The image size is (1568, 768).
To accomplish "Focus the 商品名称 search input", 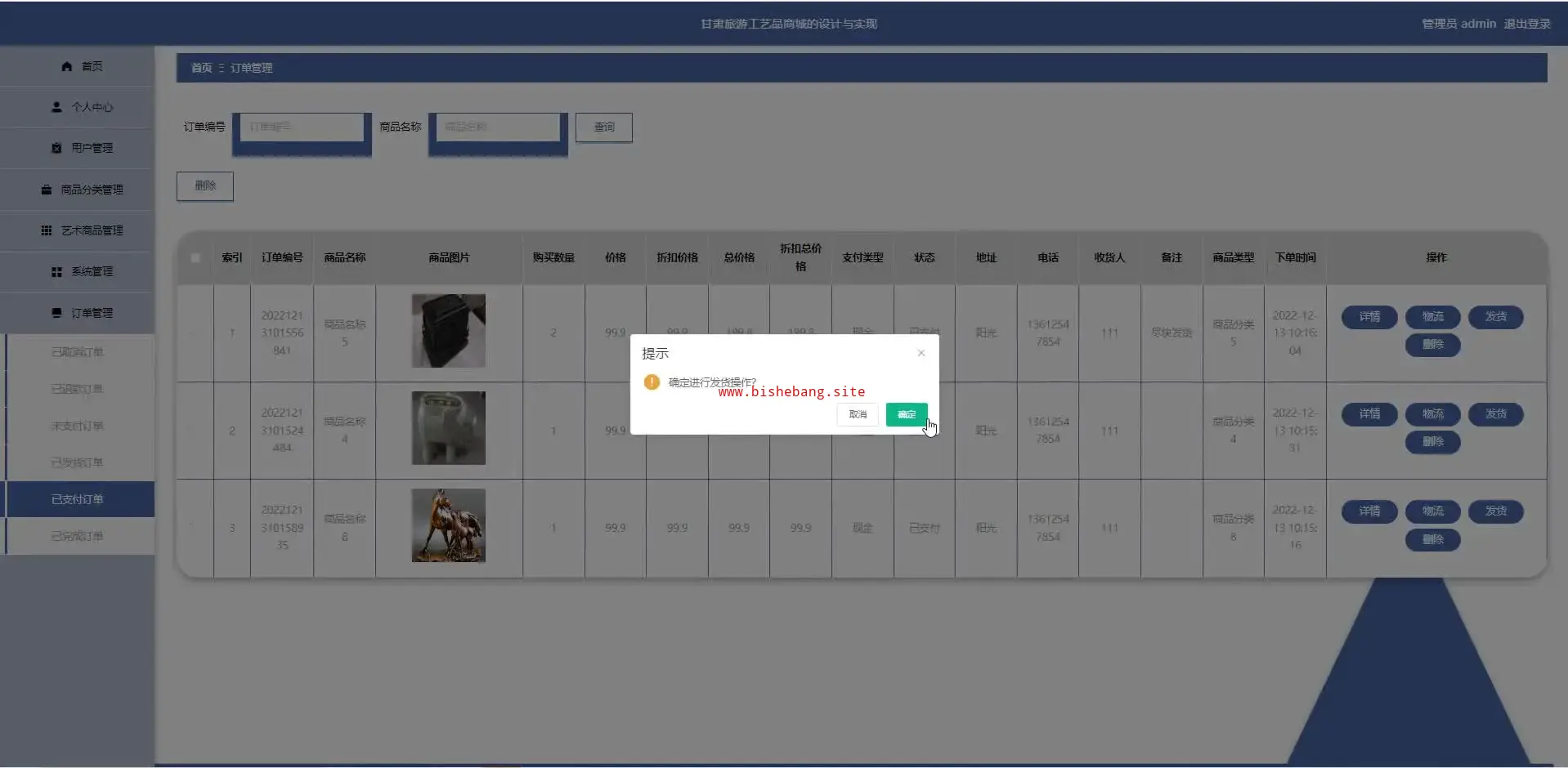I will (498, 127).
